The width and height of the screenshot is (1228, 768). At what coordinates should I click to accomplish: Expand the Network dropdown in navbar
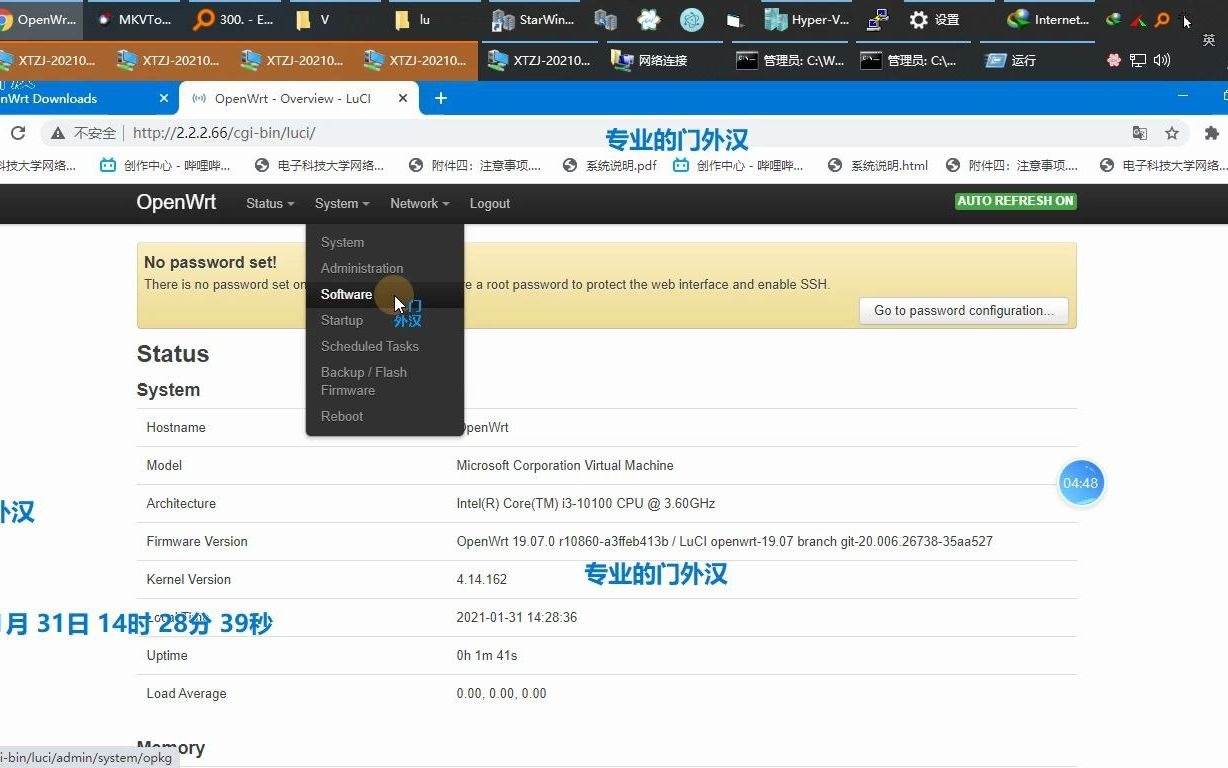click(419, 203)
